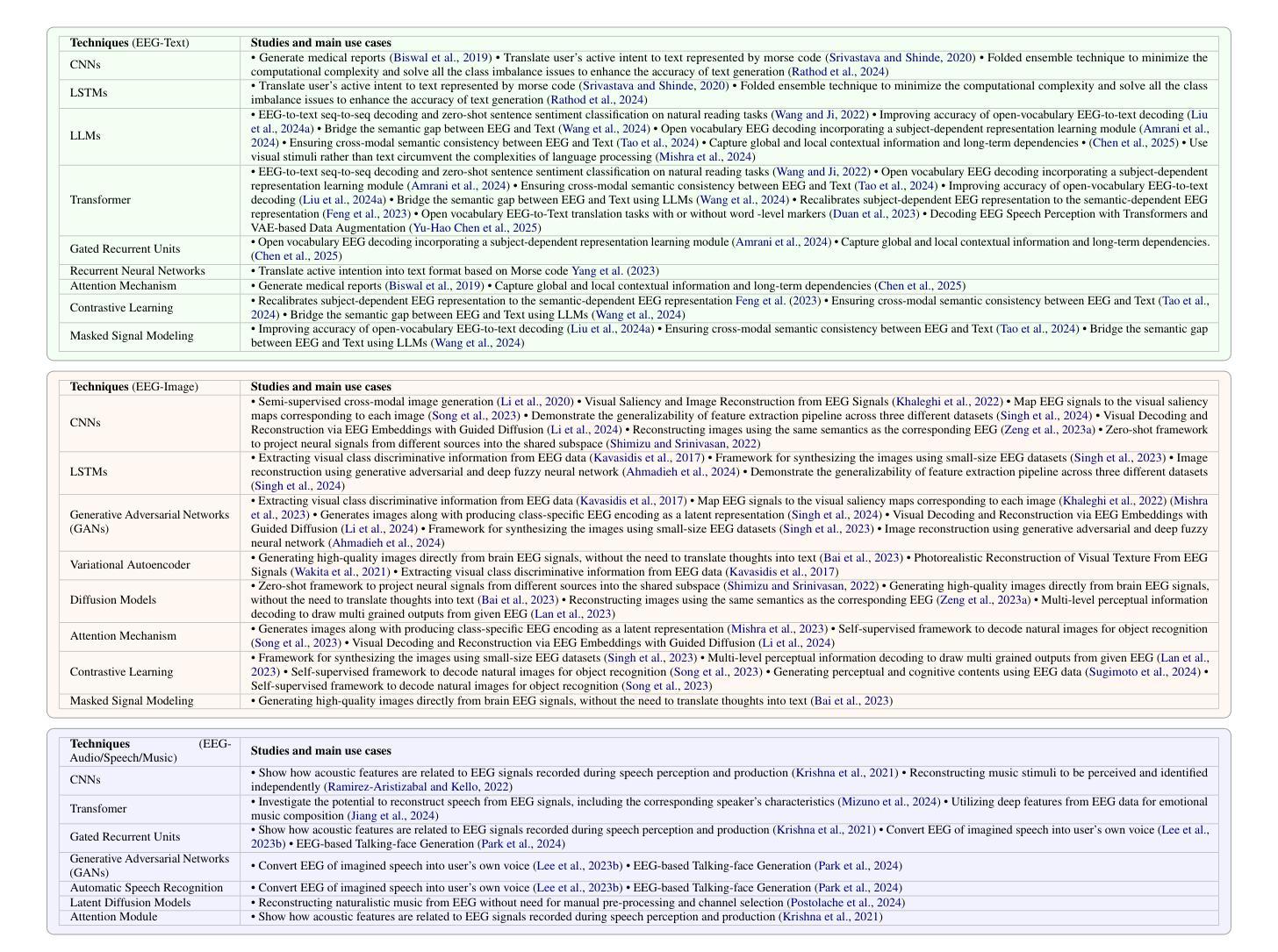Click the 'Latent Diffusion Models' technique cell
Image resolution: width=1278 pixels, height=952 pixels.
point(149,903)
